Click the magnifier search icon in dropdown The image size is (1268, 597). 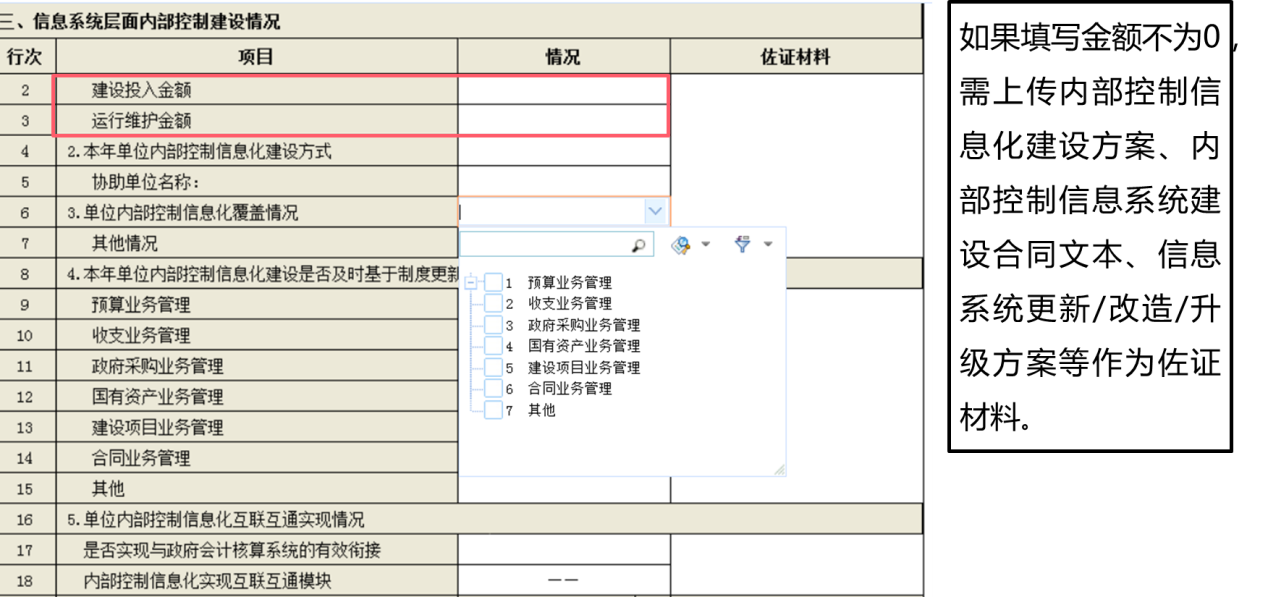(x=639, y=245)
